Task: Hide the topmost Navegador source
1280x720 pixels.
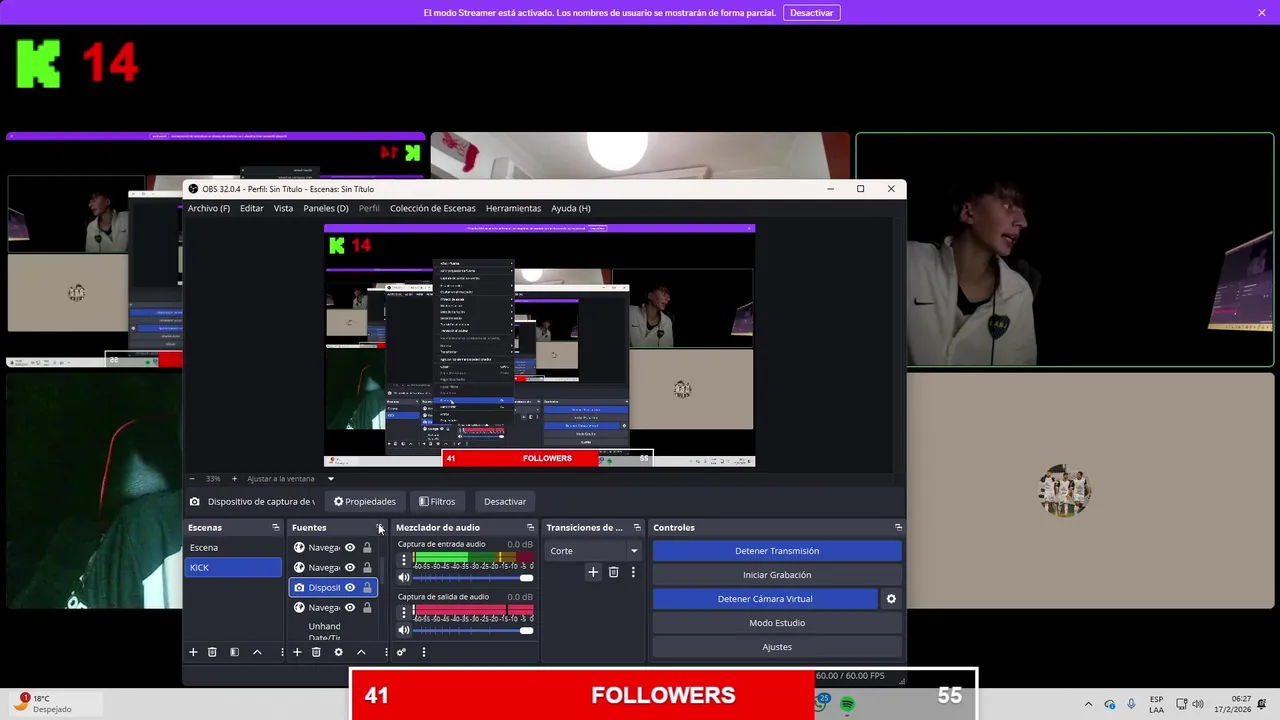Action: pos(350,548)
